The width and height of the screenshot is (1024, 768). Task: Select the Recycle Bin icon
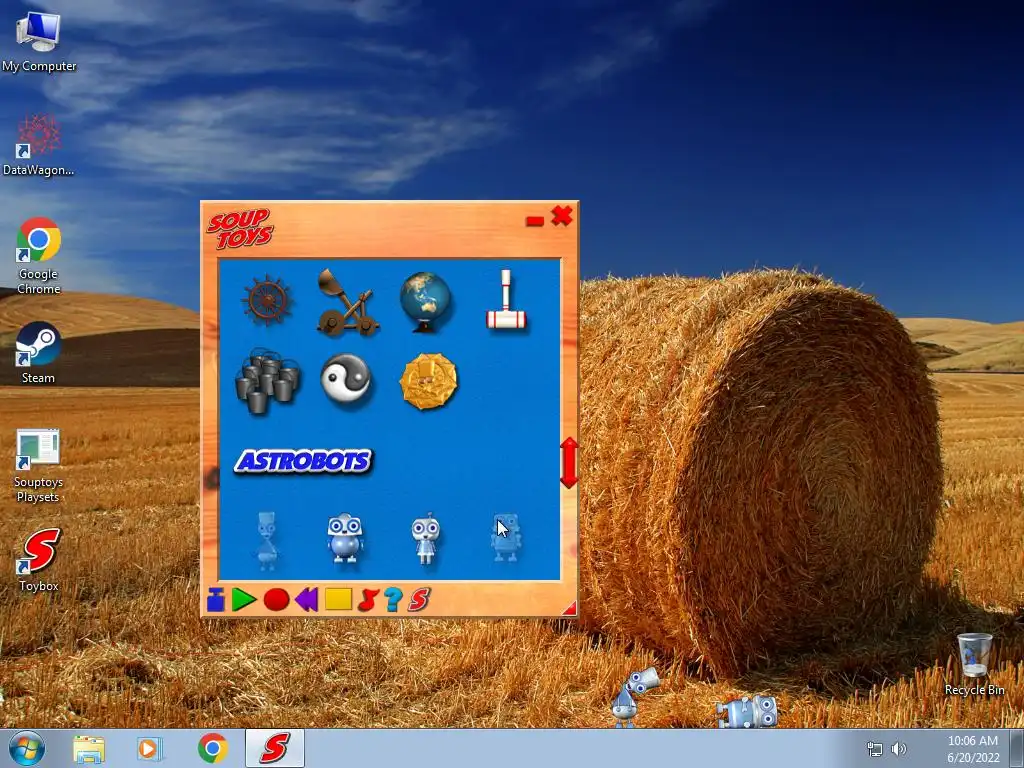(974, 664)
